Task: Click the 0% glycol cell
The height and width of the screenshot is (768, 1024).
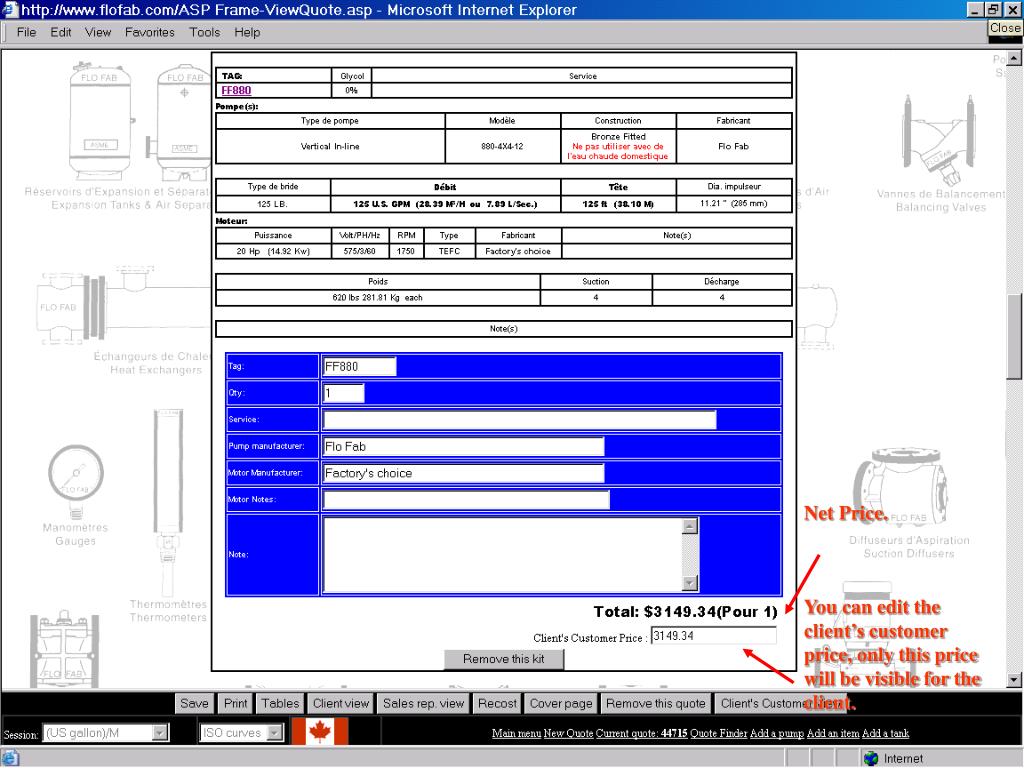Action: [x=351, y=90]
